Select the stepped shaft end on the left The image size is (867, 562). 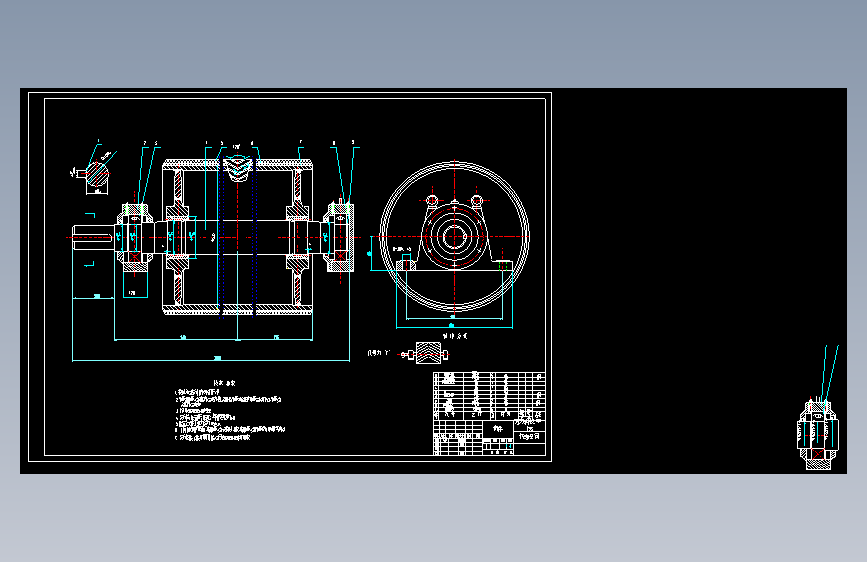[x=93, y=237]
